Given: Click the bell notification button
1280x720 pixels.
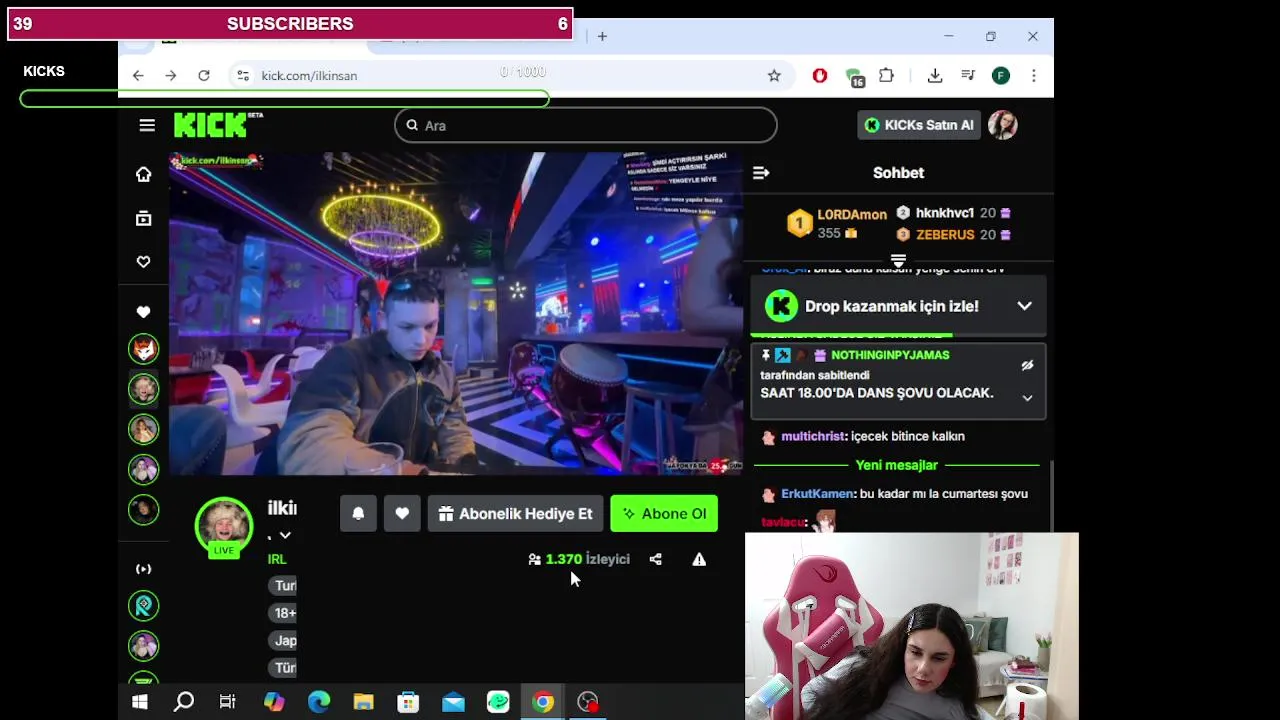Looking at the screenshot, I should pyautogui.click(x=358, y=514).
